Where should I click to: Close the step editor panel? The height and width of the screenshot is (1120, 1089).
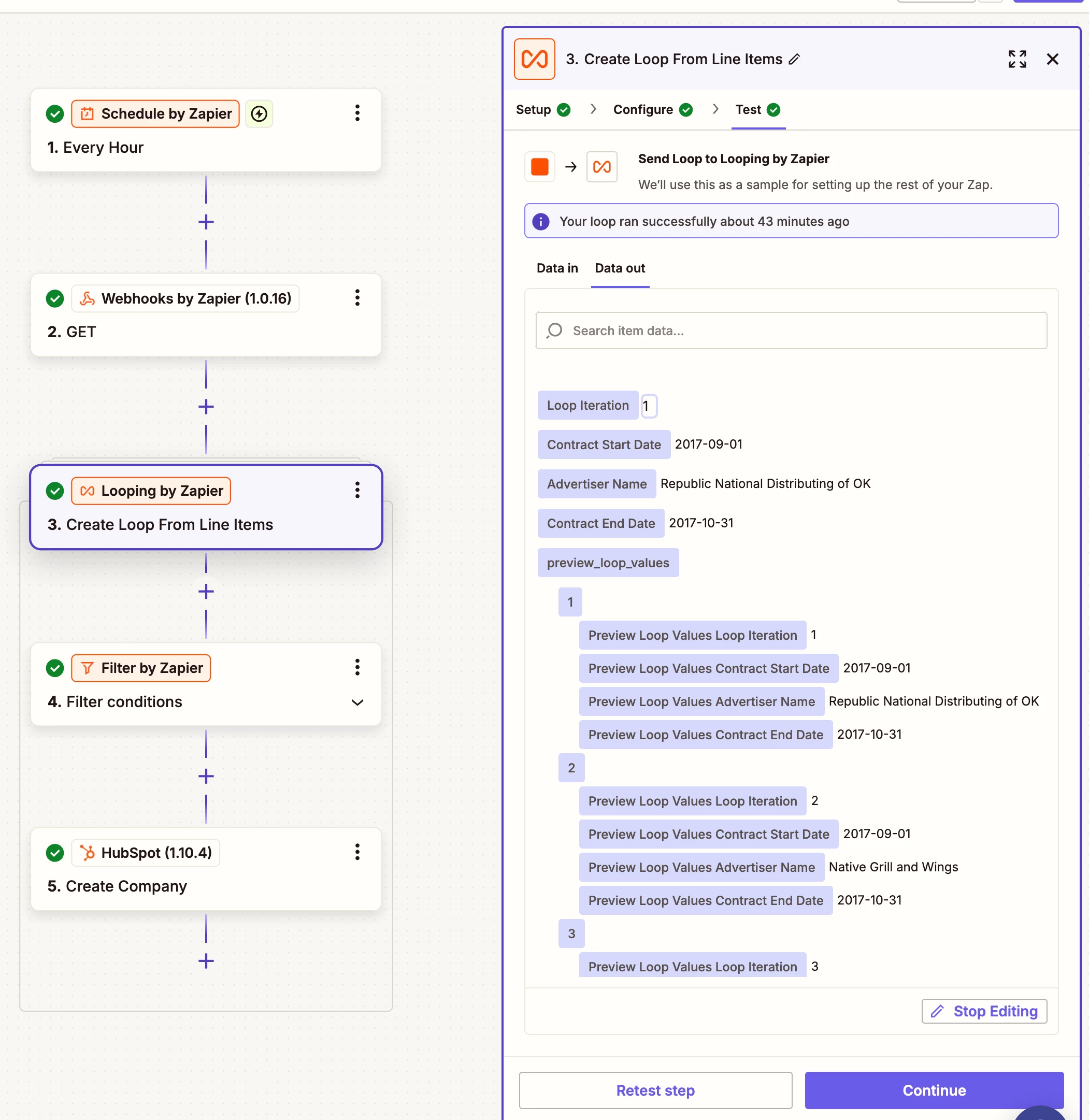click(1052, 59)
